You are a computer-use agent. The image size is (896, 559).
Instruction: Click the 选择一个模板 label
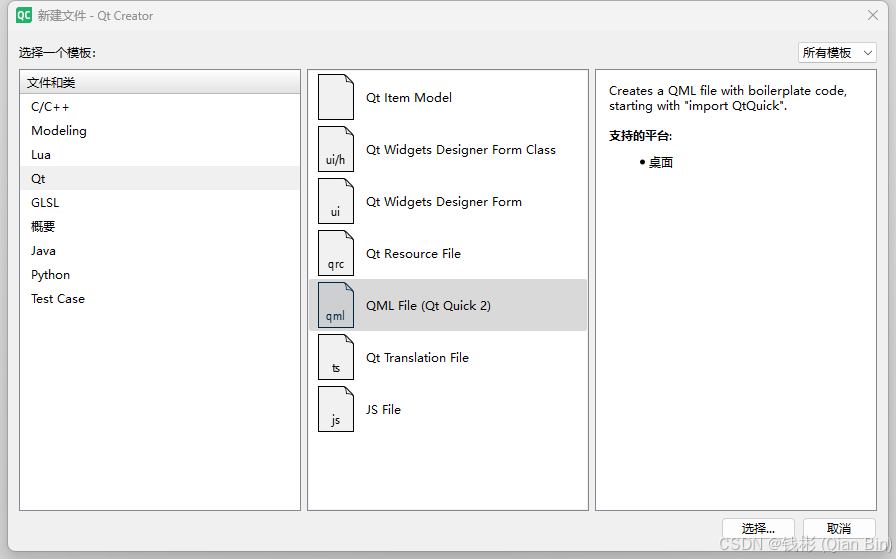pos(57,53)
